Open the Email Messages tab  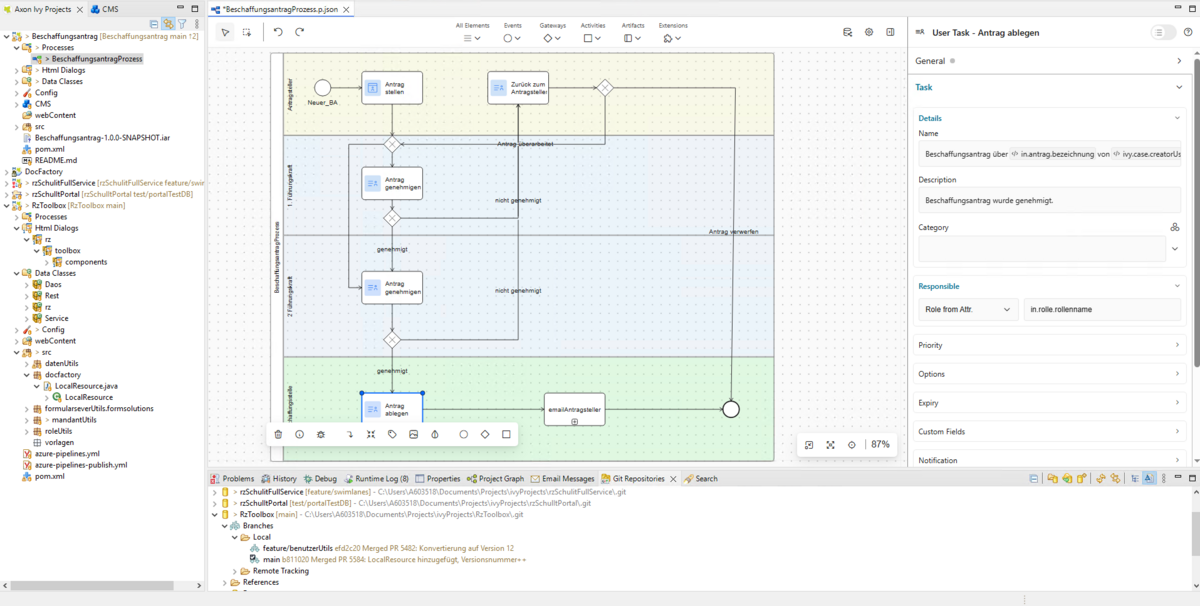pyautogui.click(x=563, y=479)
